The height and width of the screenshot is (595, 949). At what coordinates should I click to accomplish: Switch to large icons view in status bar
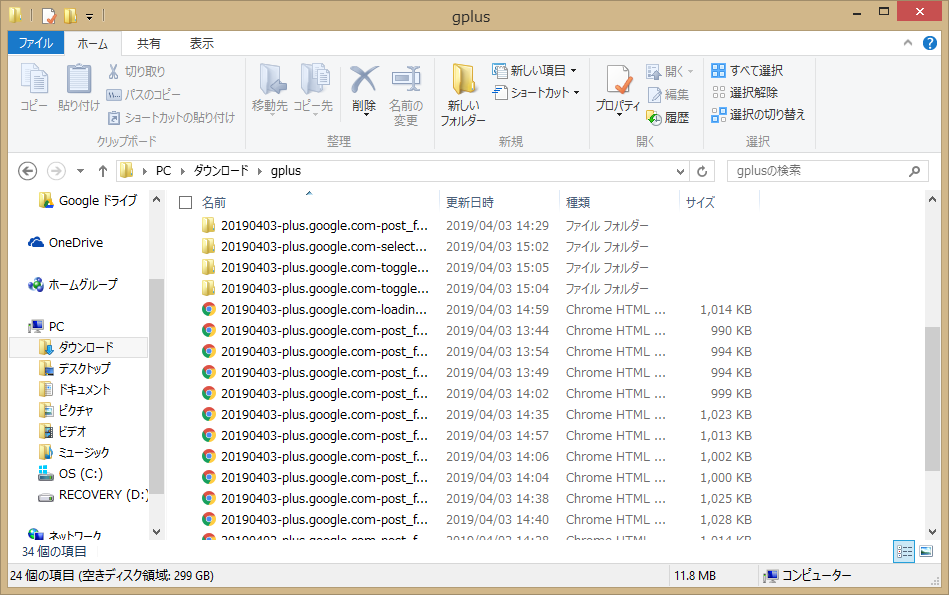tap(926, 551)
